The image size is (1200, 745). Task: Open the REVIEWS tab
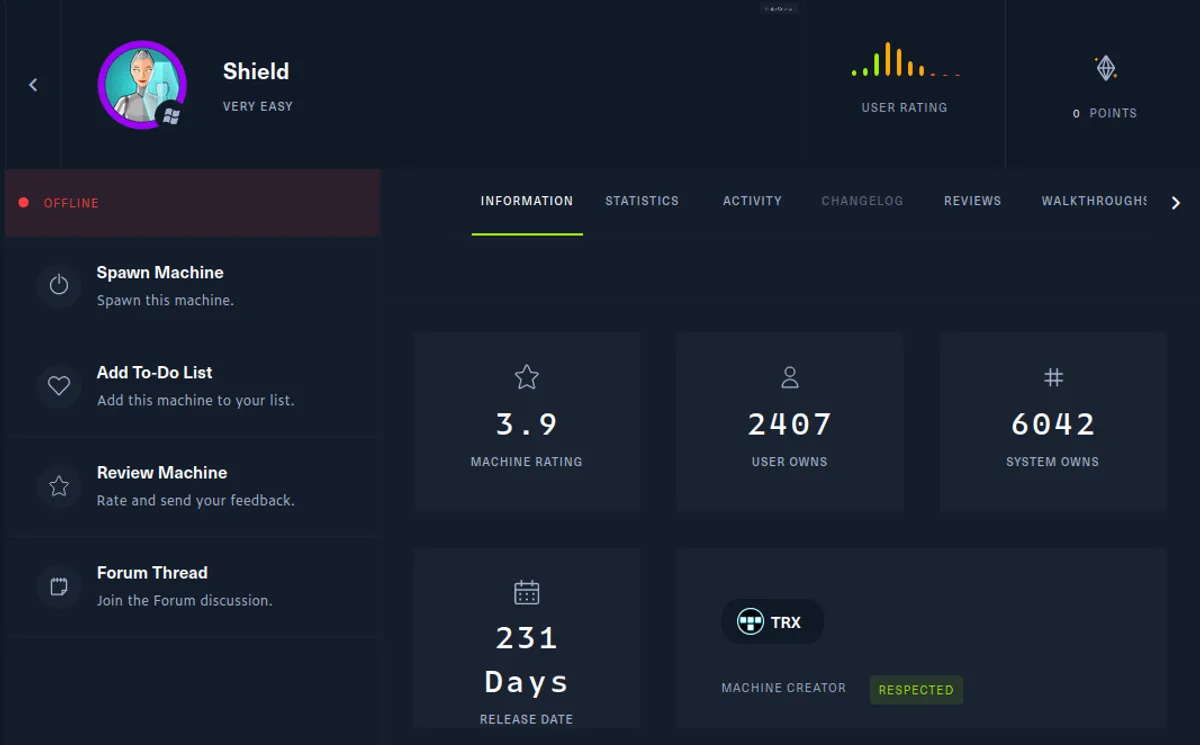pos(971,201)
